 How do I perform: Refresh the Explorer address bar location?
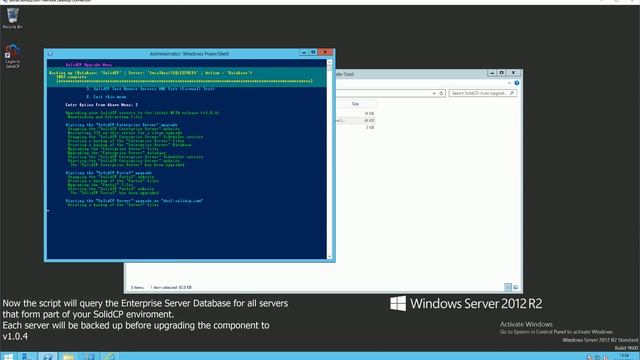click(x=441, y=93)
